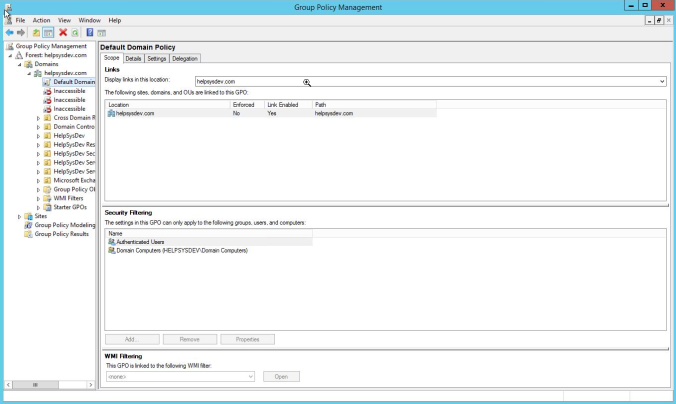Open the Display links location dropdown
The image size is (676, 404).
pos(662,81)
